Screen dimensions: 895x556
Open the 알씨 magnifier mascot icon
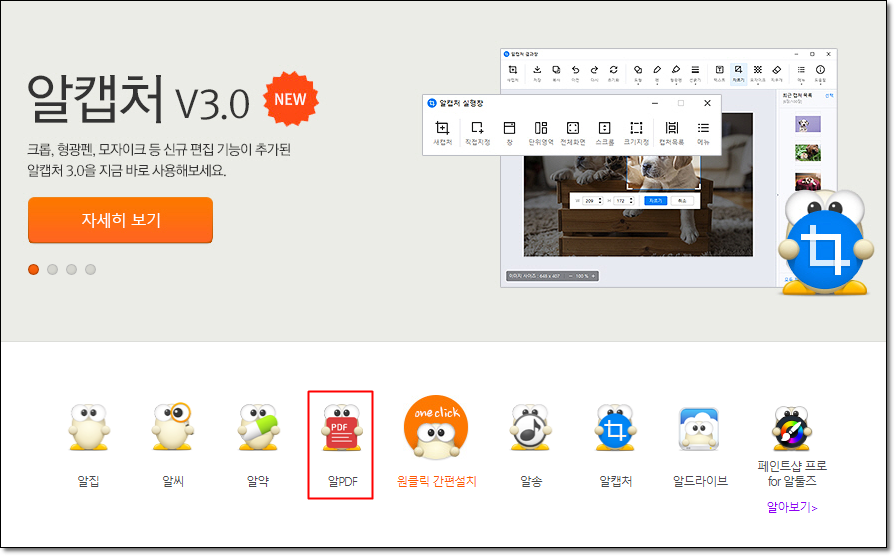[172, 427]
